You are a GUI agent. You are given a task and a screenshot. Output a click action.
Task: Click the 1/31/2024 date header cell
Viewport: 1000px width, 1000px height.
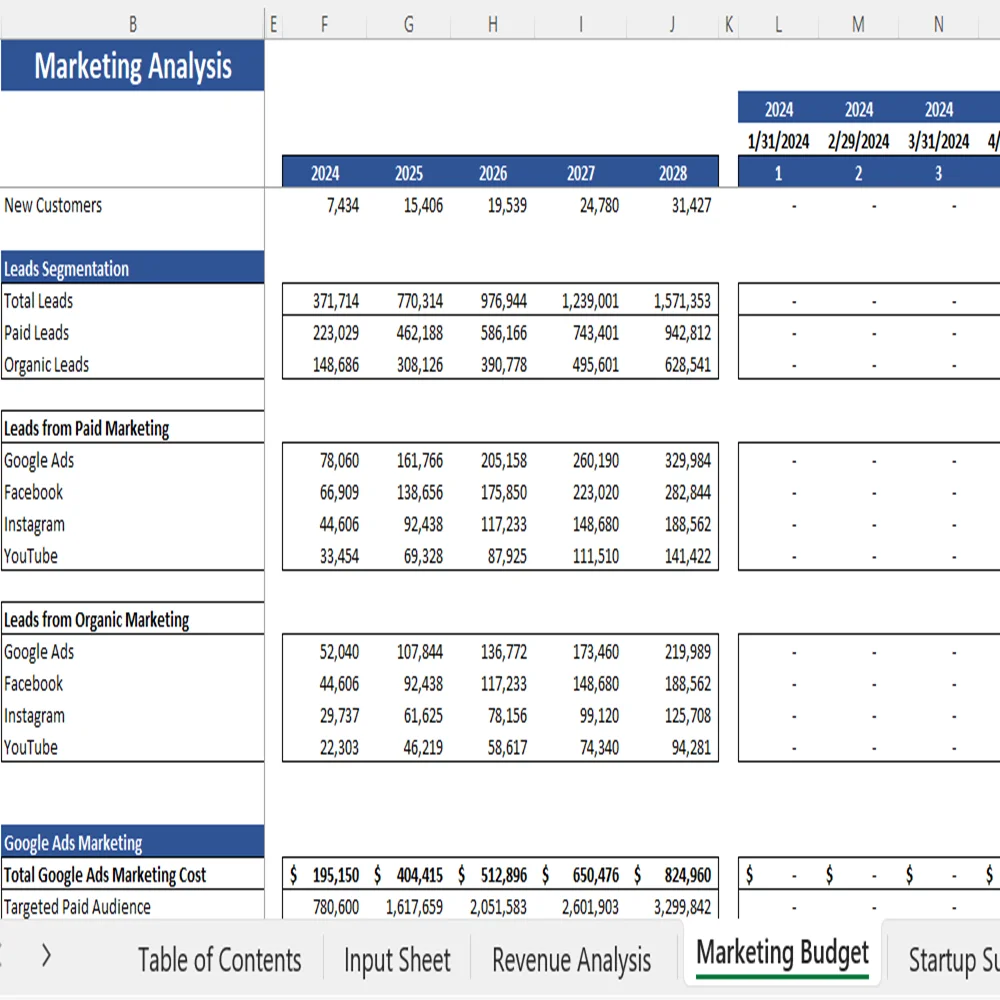pyautogui.click(x=778, y=140)
